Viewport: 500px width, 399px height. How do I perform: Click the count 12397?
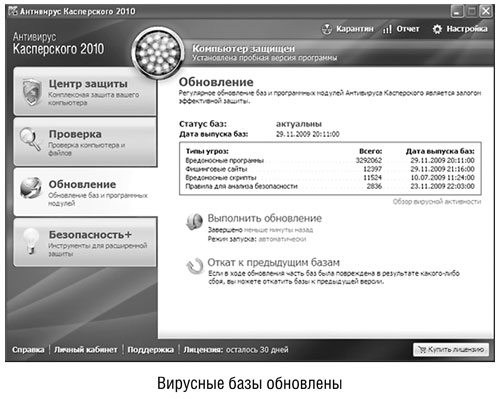[372, 169]
